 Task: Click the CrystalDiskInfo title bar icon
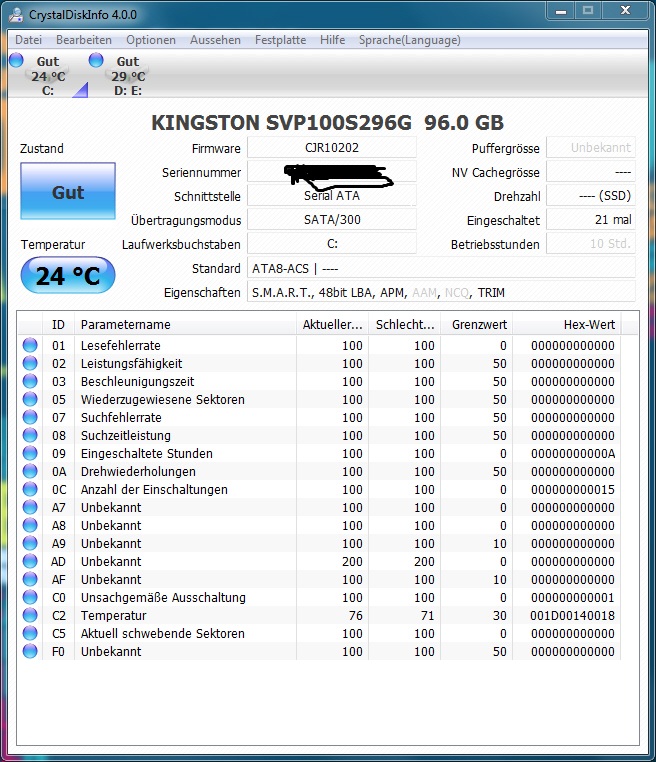(16, 15)
